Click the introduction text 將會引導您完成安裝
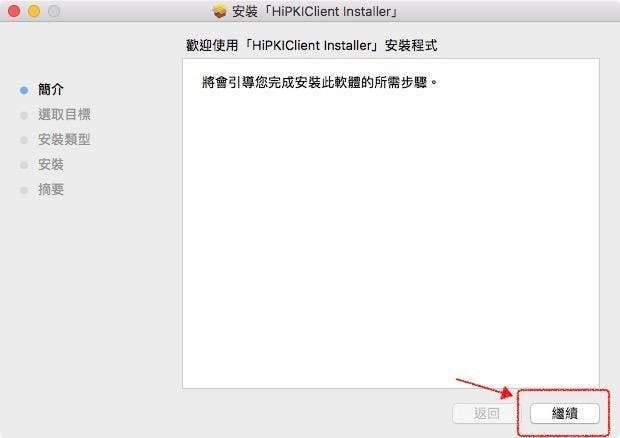Screen dimensions: 620x438 tap(320, 82)
